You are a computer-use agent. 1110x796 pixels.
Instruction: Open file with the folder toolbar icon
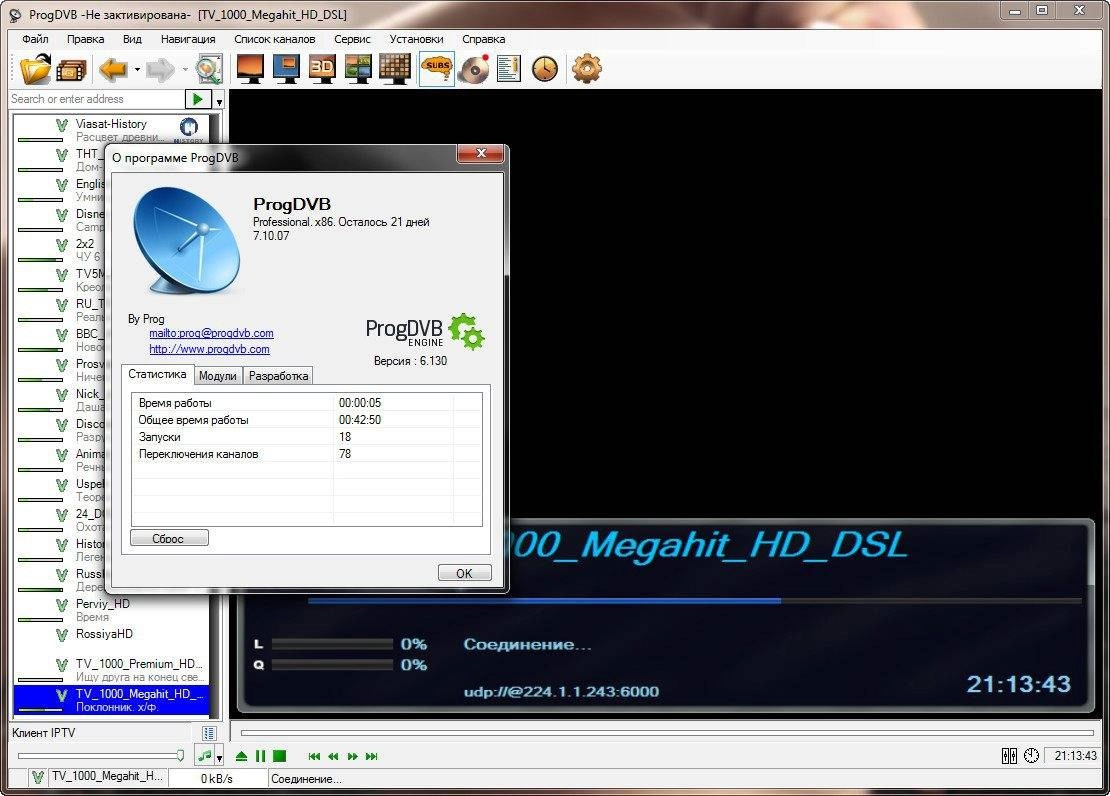click(35, 69)
